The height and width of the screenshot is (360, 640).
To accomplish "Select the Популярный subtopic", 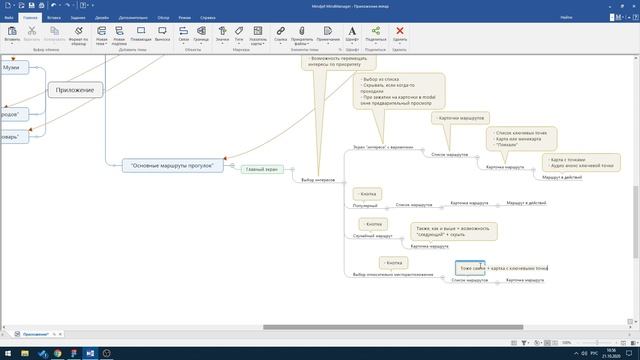I will pos(365,206).
